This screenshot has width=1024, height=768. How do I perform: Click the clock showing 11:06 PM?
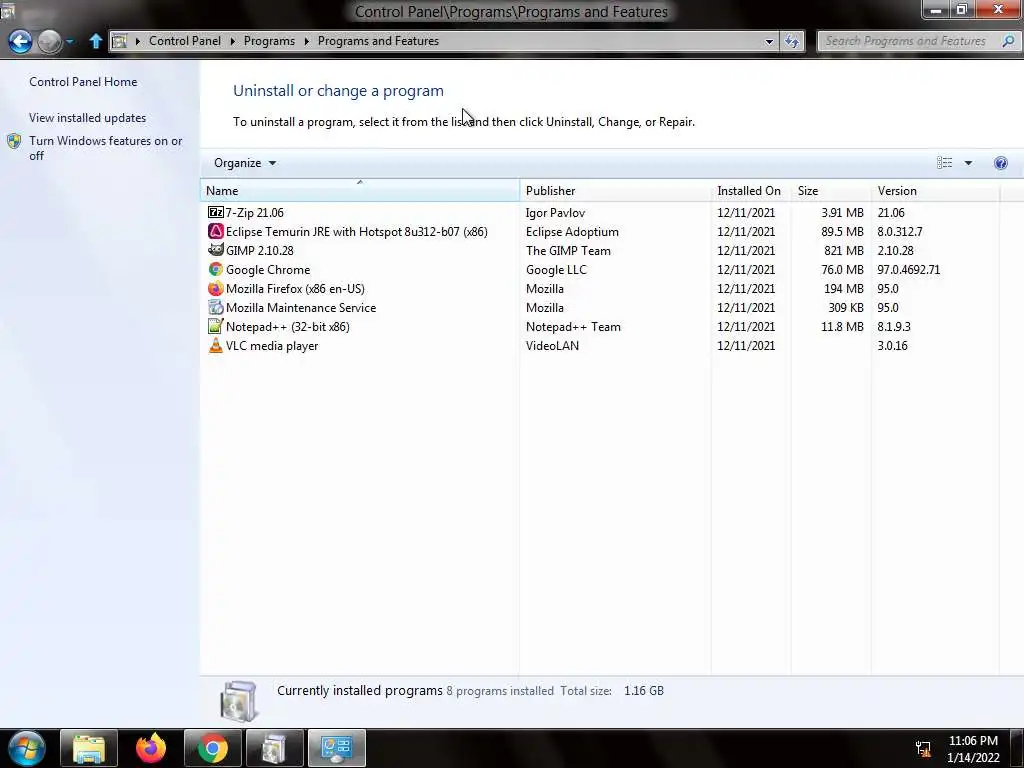coord(973,741)
